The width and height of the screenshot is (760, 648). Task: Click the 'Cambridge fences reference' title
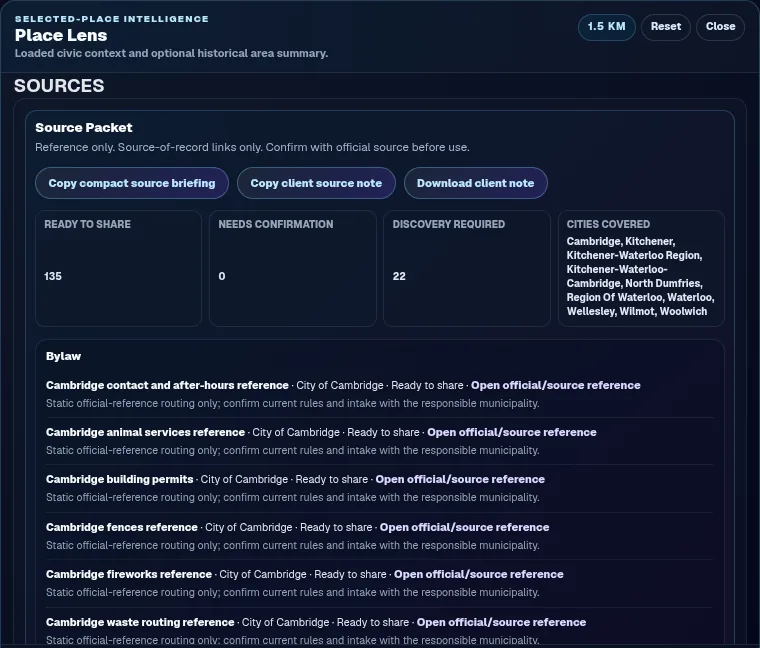122,527
